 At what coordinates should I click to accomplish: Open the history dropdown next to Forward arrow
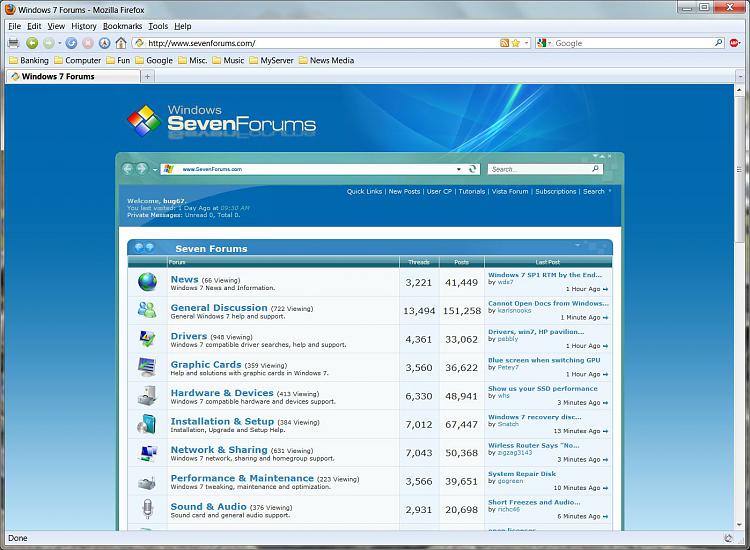click(x=59, y=43)
